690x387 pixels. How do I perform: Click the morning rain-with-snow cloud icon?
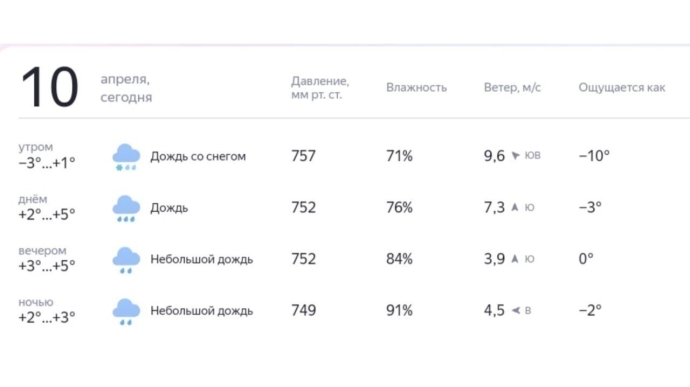[126, 157]
